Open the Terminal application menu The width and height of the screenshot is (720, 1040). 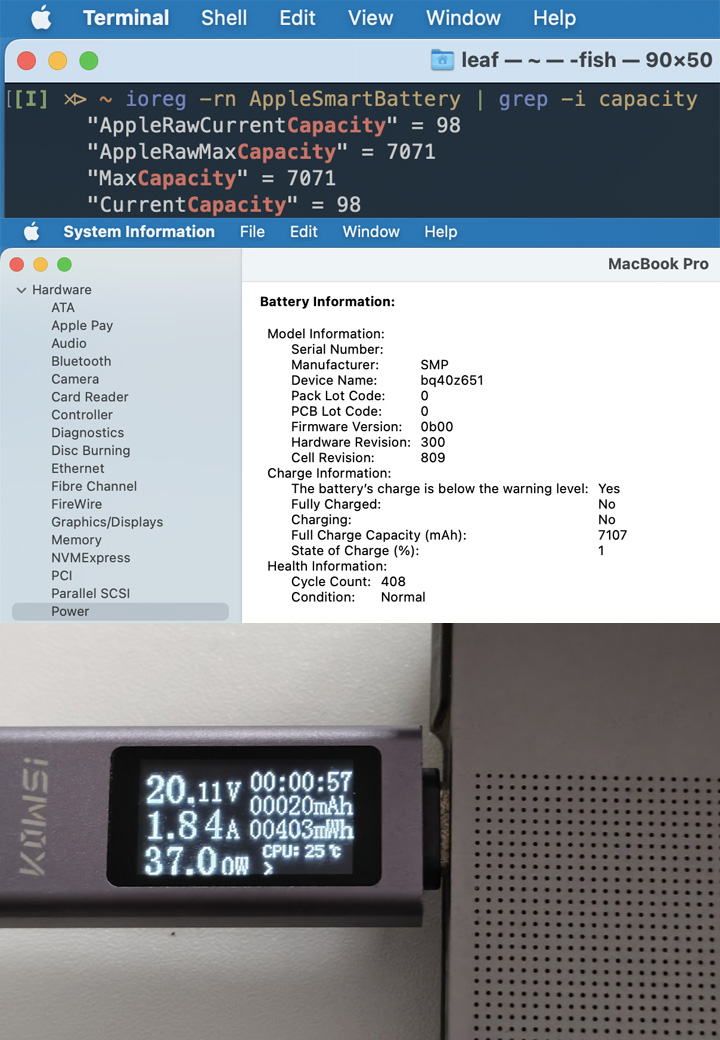[126, 18]
